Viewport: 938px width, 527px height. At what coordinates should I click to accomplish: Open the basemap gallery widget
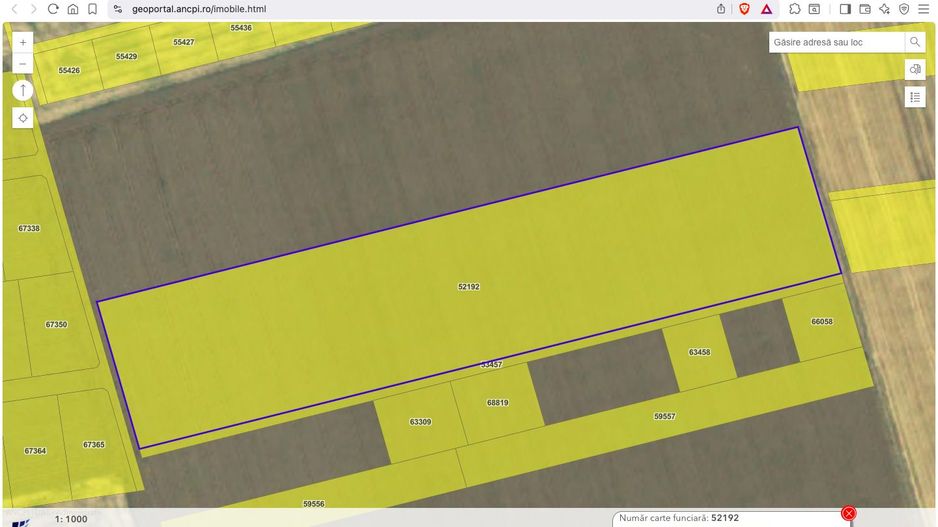pyautogui.click(x=915, y=69)
